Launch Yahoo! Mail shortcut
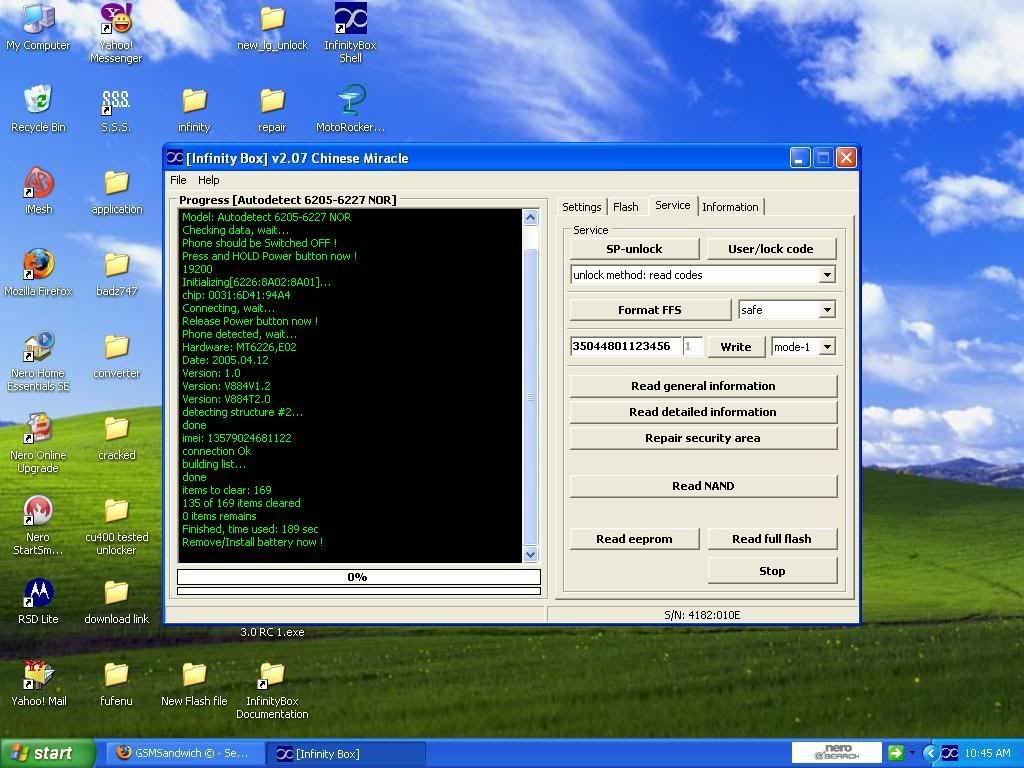The height and width of the screenshot is (768, 1024). (x=38, y=682)
